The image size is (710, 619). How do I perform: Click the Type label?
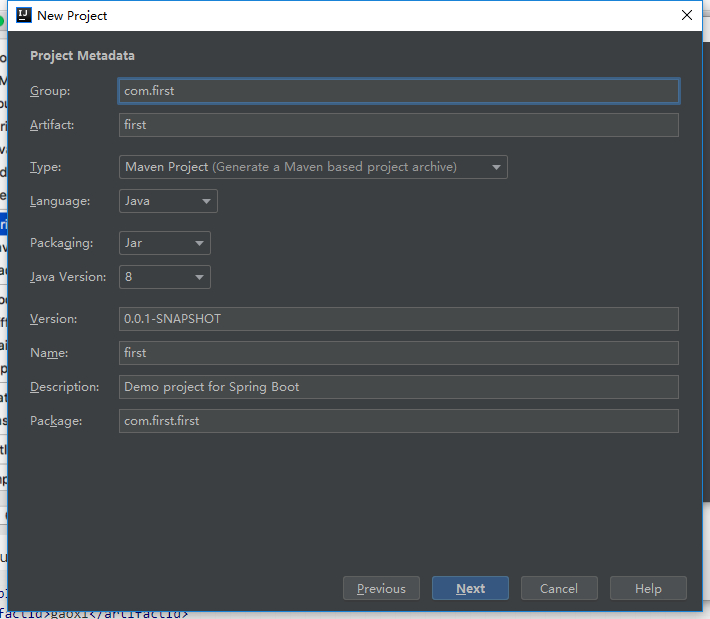(45, 167)
